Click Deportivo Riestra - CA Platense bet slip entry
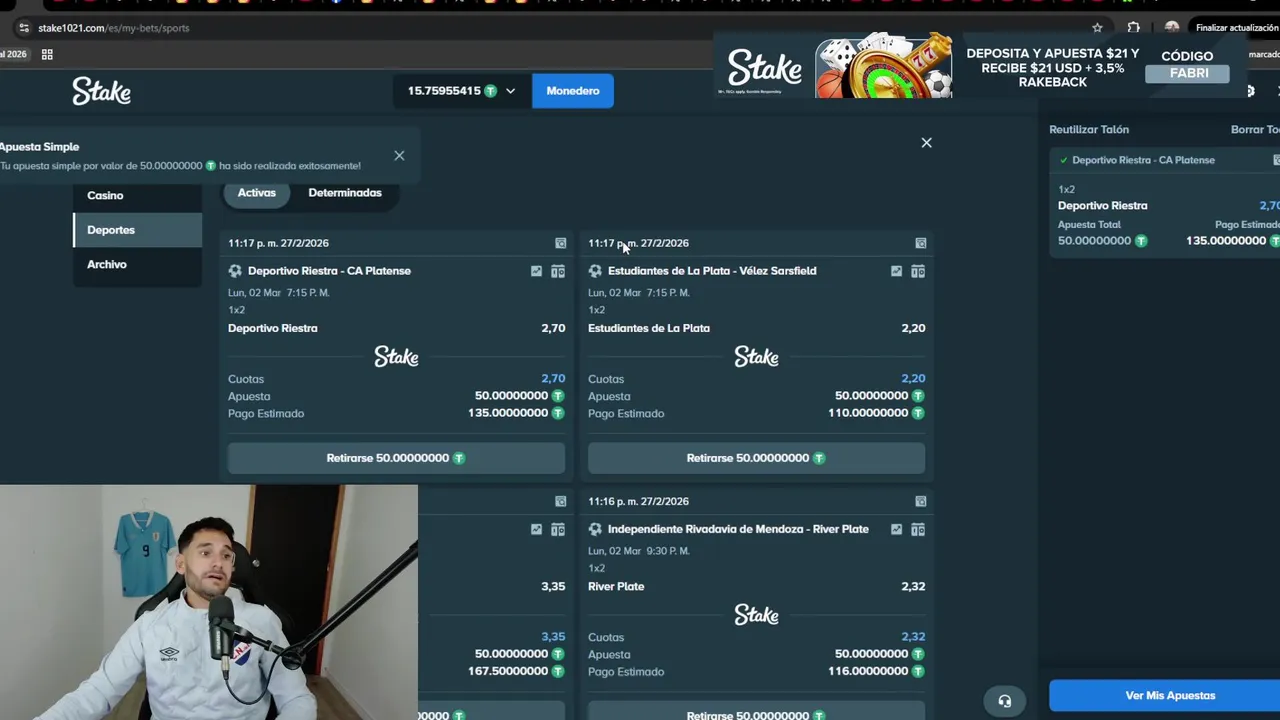The image size is (1280, 720). click(x=1143, y=160)
